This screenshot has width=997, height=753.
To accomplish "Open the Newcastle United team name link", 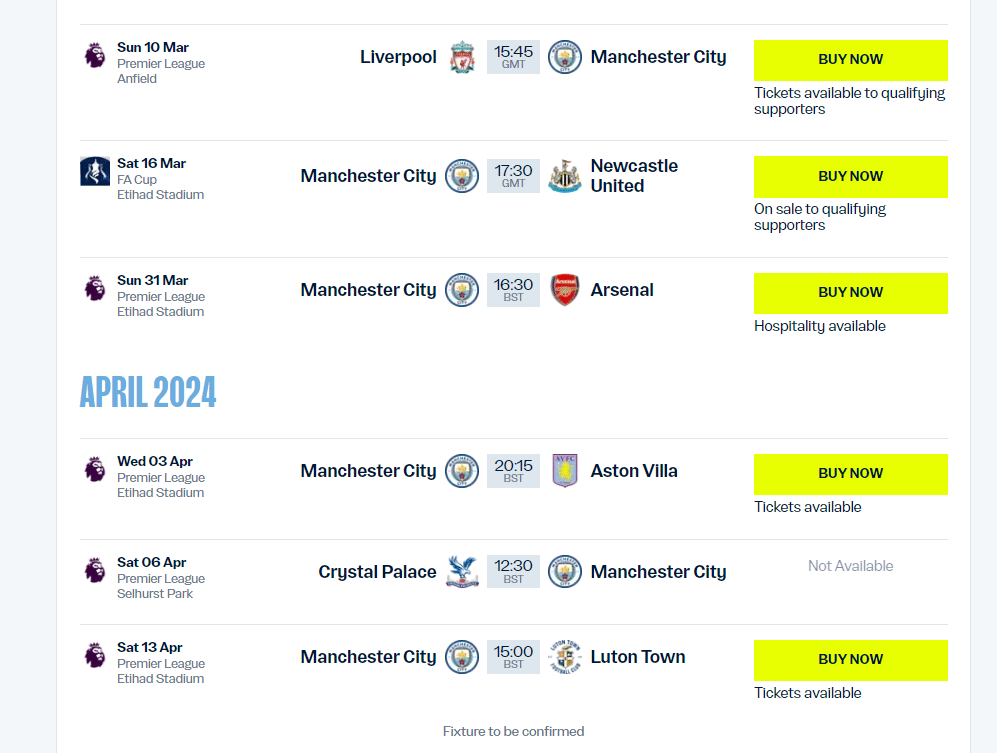I will point(634,176).
